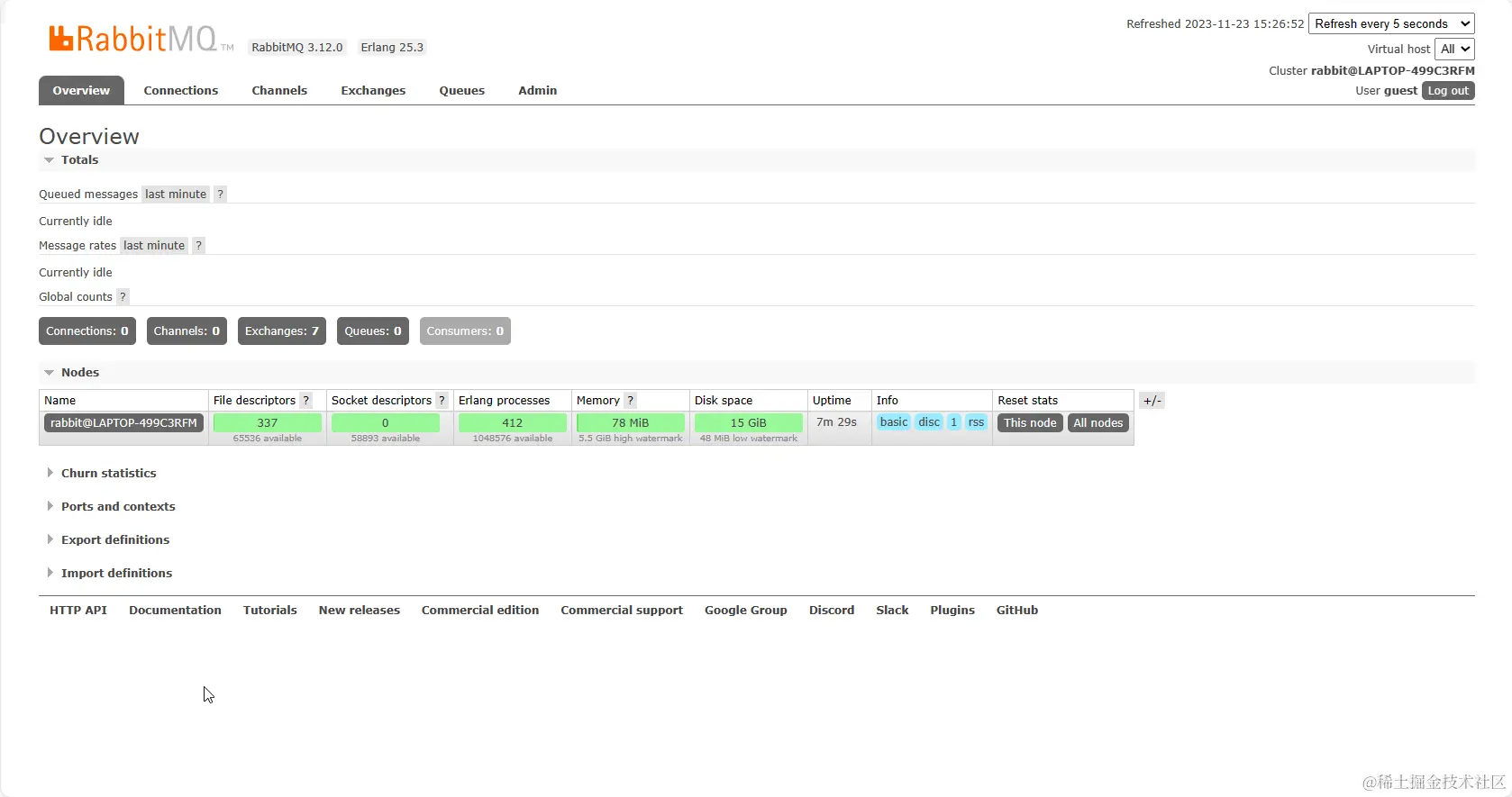
Task: Reset stats for This node
Action: click(1030, 422)
